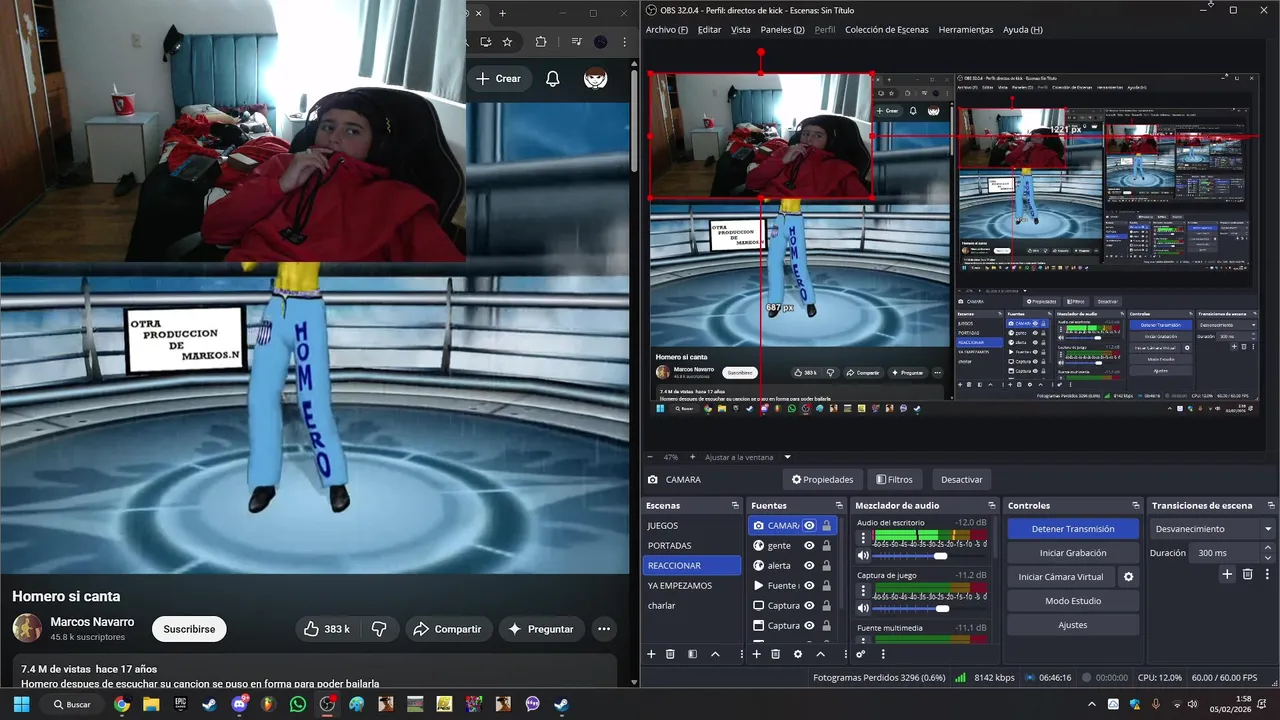Click Detener Transmisión button
1280x720 pixels.
[1072, 529]
